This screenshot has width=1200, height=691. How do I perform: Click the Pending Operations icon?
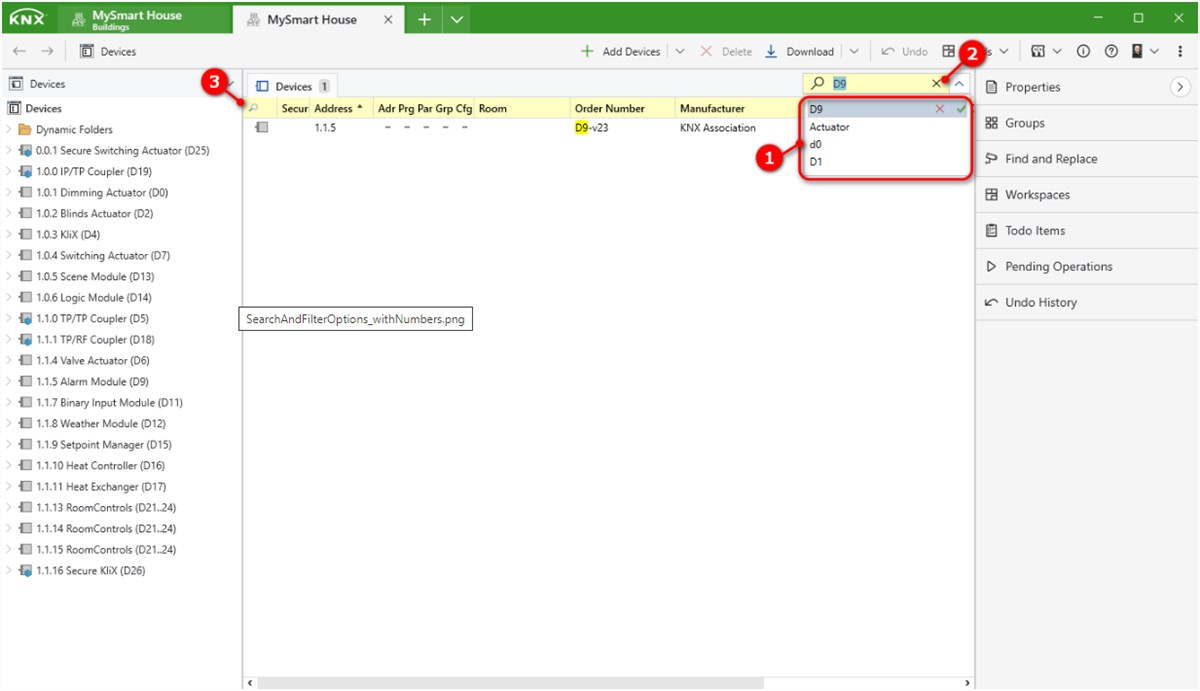pyautogui.click(x=992, y=267)
